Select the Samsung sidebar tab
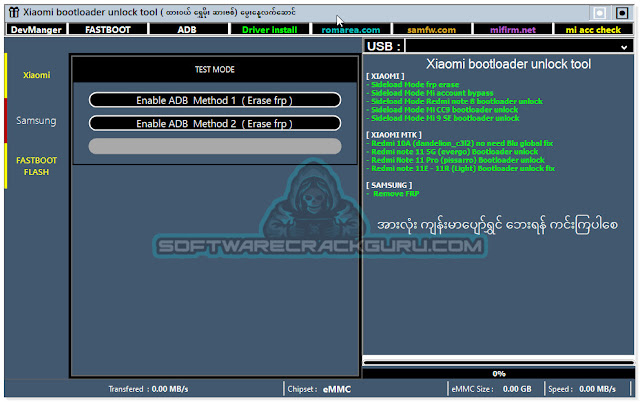This screenshot has height=402, width=640. [36, 121]
